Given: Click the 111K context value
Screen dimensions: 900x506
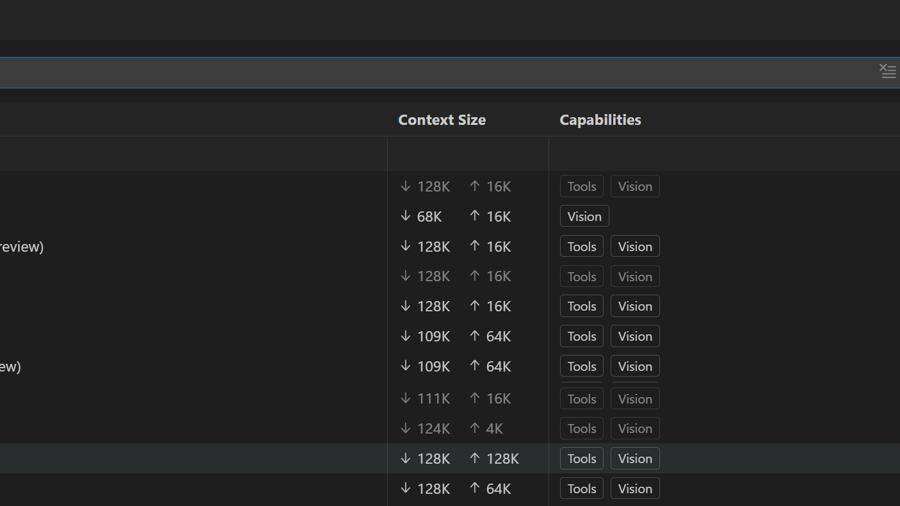Looking at the screenshot, I should click(433, 399).
